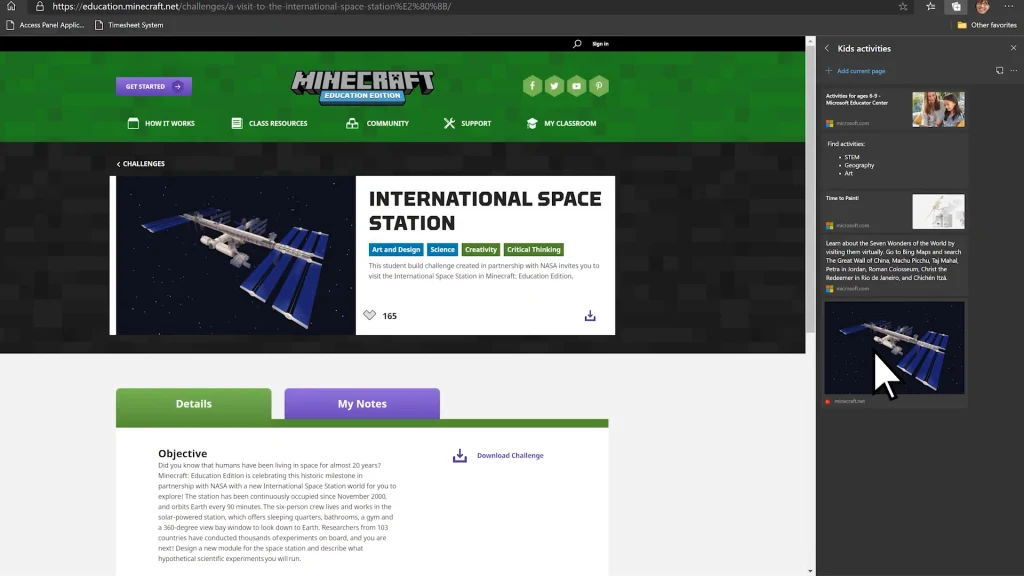
Task: Go back from the Kids activities collection
Action: click(x=827, y=48)
